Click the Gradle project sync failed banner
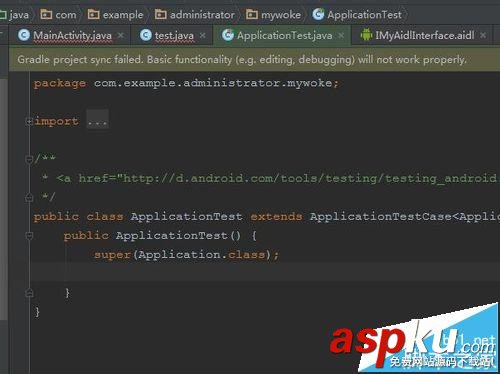Screen dimensions: 500x374 pyautogui.click(x=254, y=60)
